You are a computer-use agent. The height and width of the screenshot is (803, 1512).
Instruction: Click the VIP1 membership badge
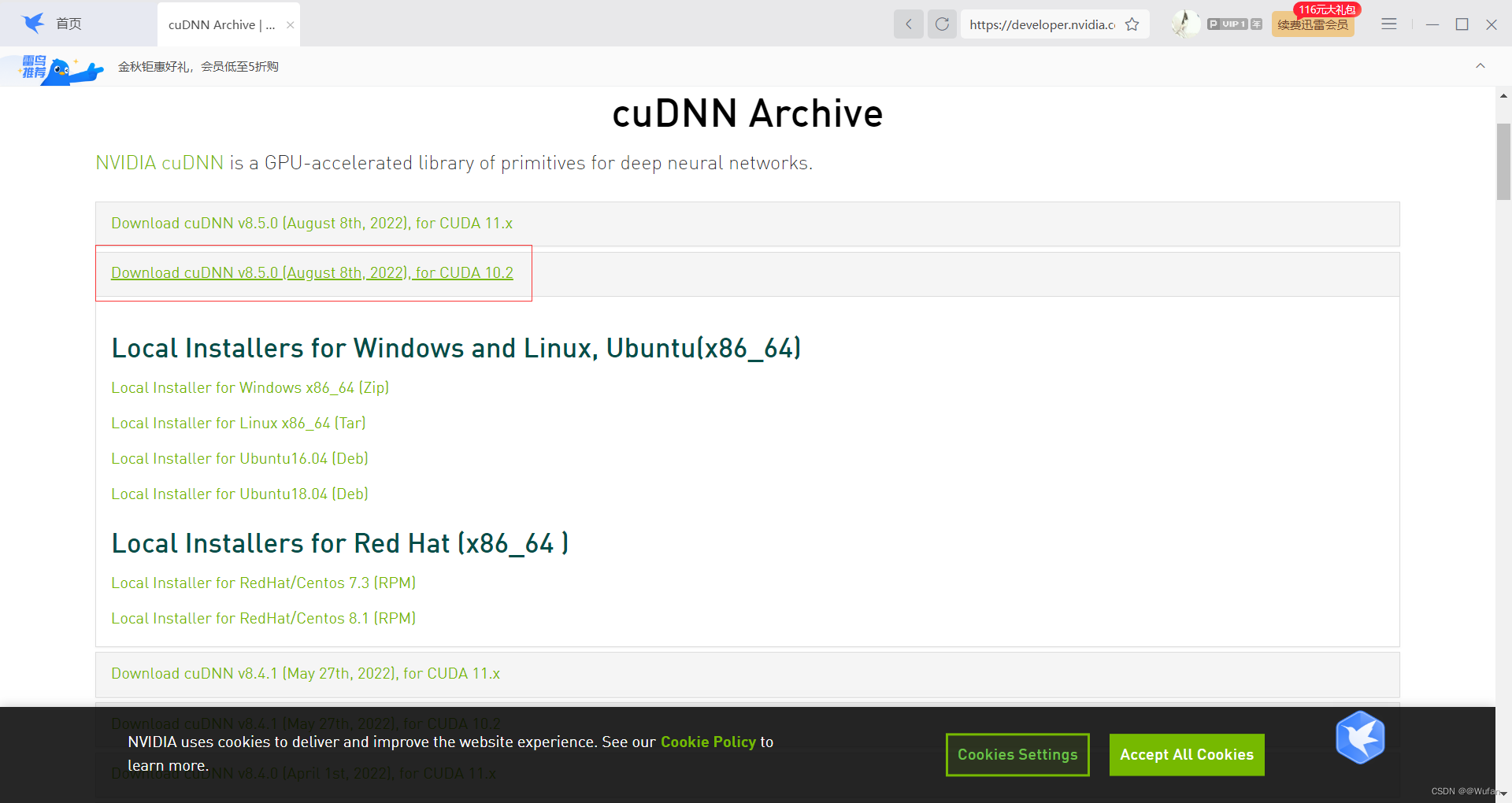pyautogui.click(x=1234, y=24)
